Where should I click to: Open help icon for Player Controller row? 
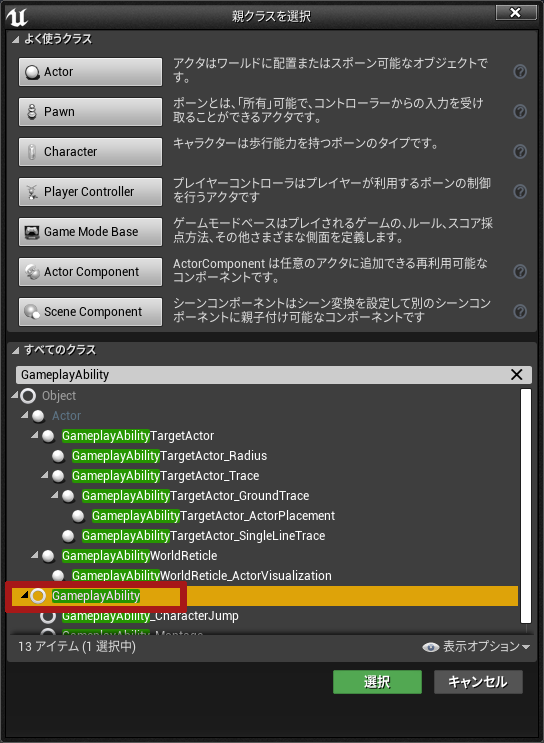point(520,191)
